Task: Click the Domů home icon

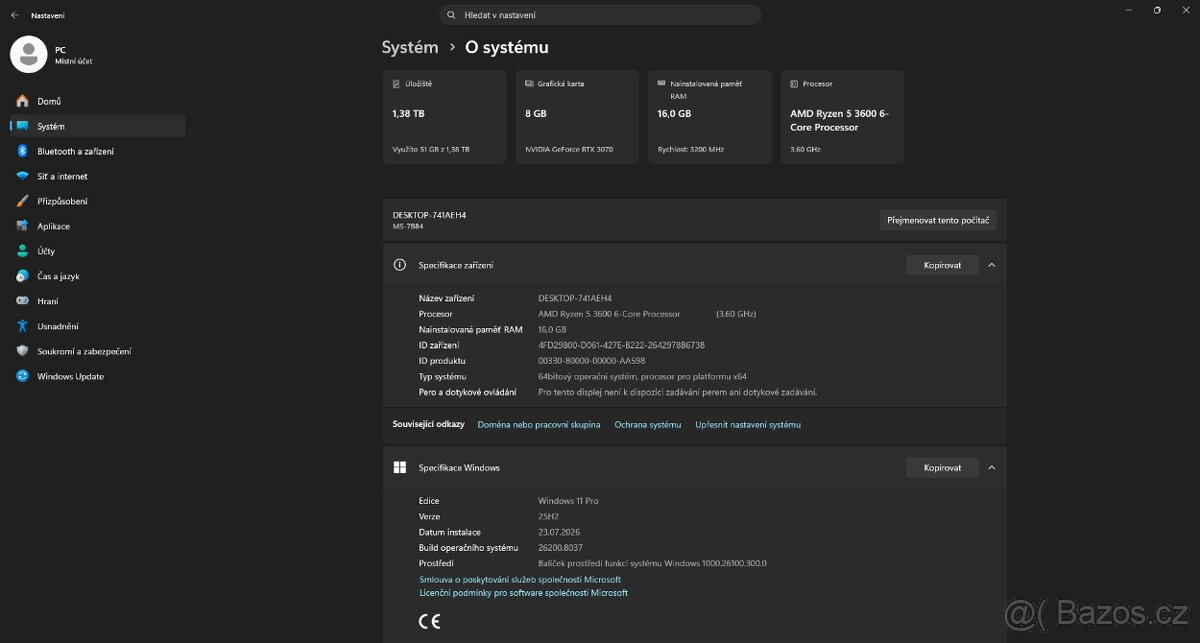Action: coord(22,101)
